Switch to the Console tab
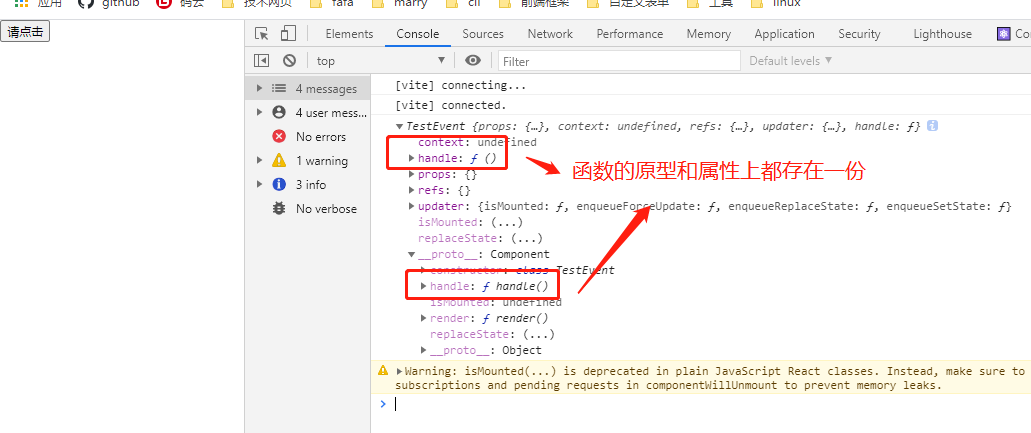The image size is (1031, 433). (x=418, y=34)
